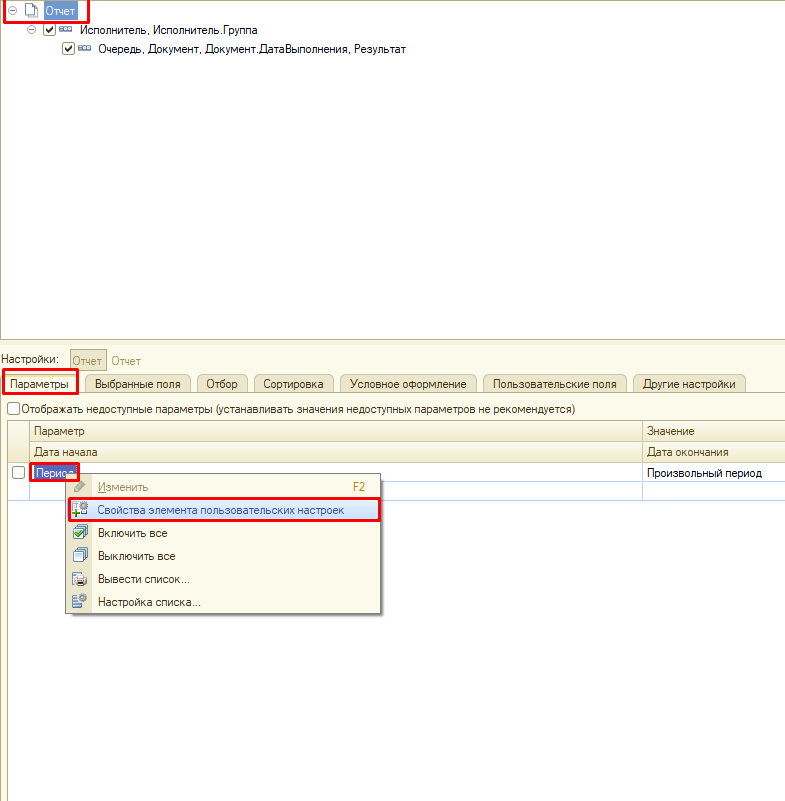The image size is (785, 801).
Task: Collapse the Исполнитель grouping node
Action: coord(31,30)
